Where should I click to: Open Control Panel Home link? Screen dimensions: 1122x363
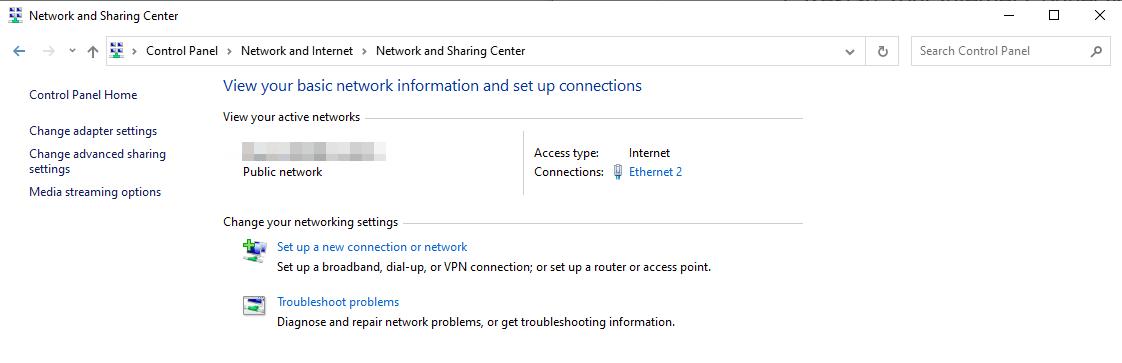click(x=83, y=95)
